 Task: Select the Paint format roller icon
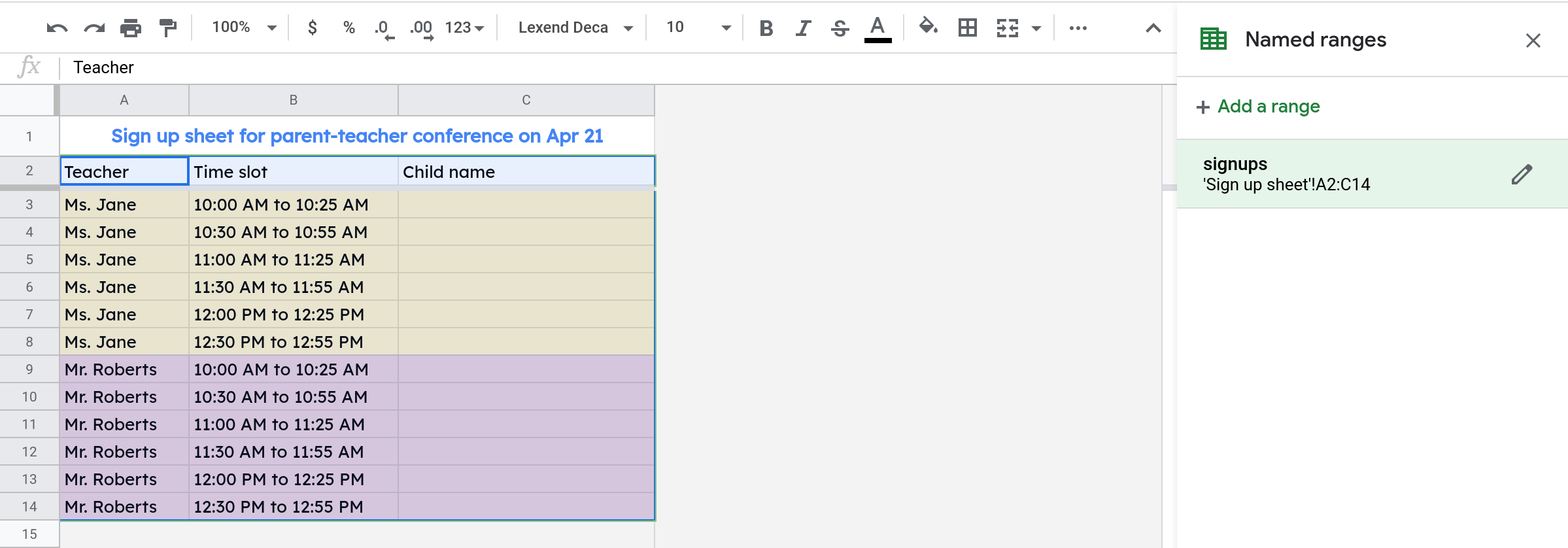[x=168, y=28]
